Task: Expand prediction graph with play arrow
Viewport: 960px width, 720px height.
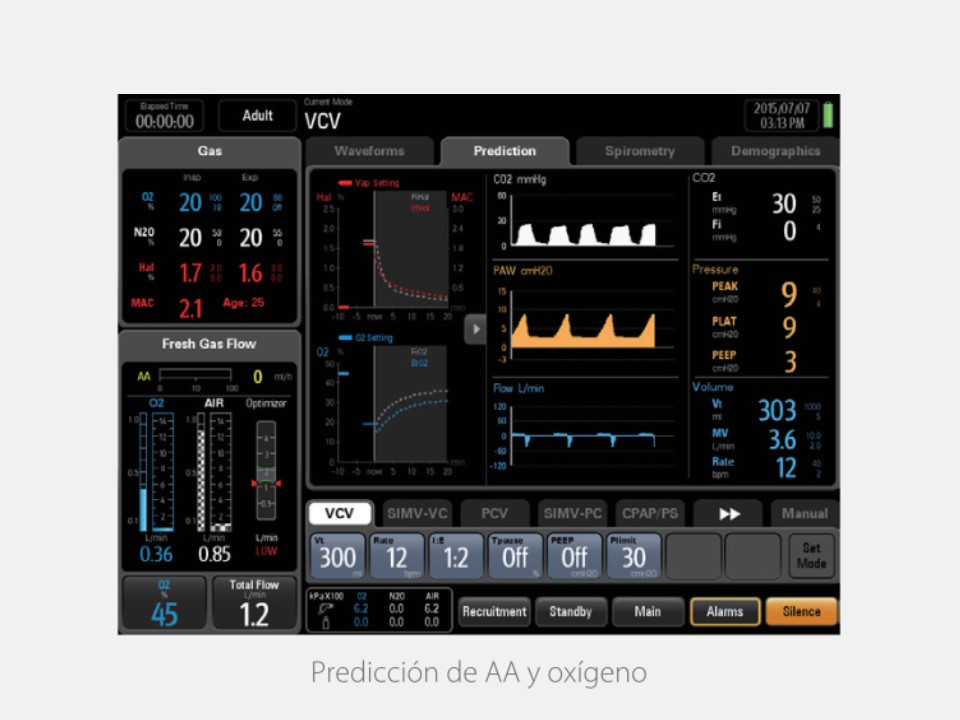Action: point(475,328)
